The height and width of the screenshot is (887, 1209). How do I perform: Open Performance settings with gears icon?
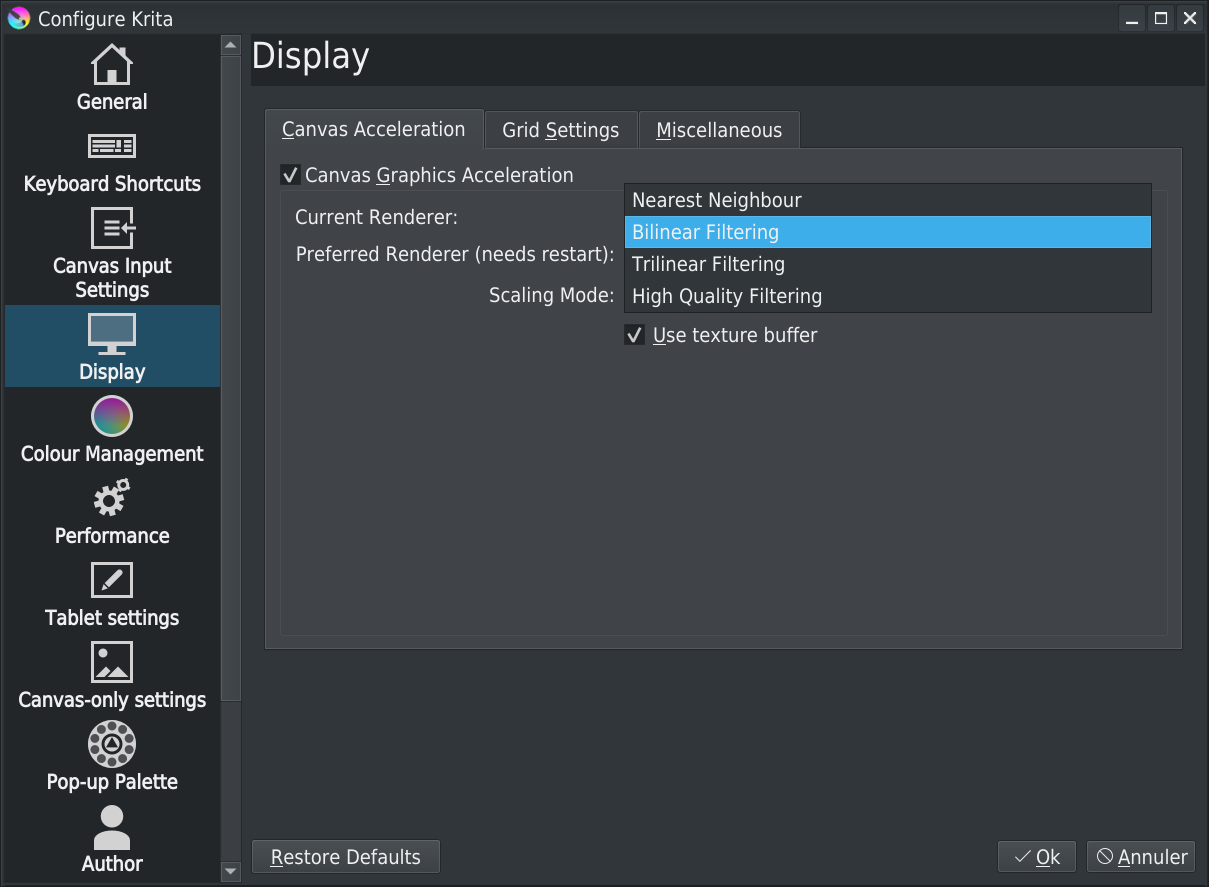tap(112, 512)
